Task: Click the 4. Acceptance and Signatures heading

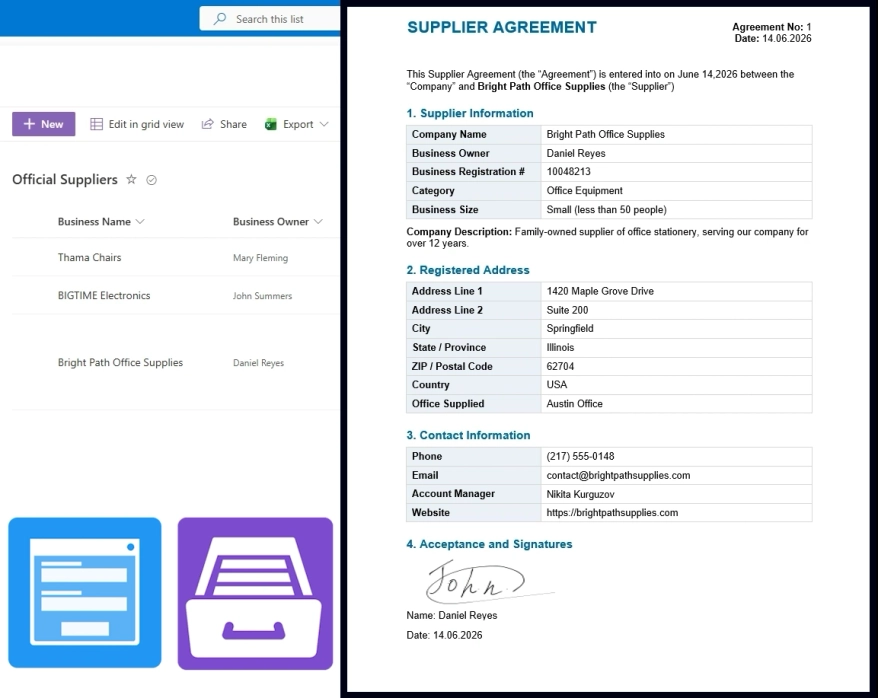Action: 489,544
